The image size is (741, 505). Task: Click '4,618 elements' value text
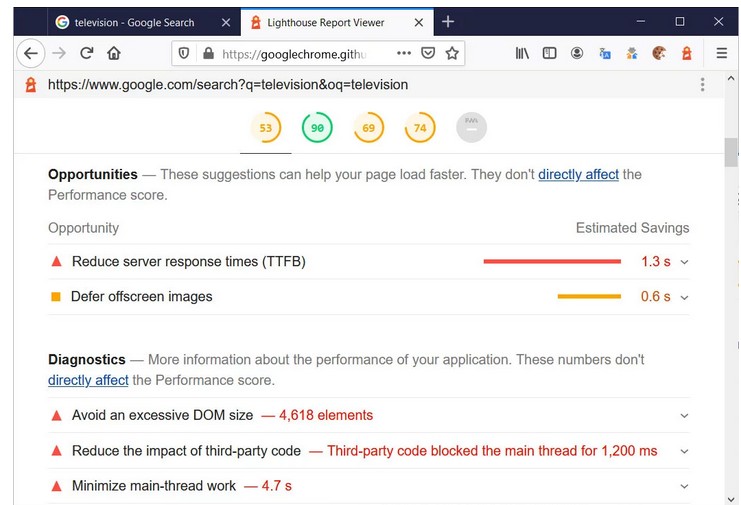pyautogui.click(x=326, y=415)
